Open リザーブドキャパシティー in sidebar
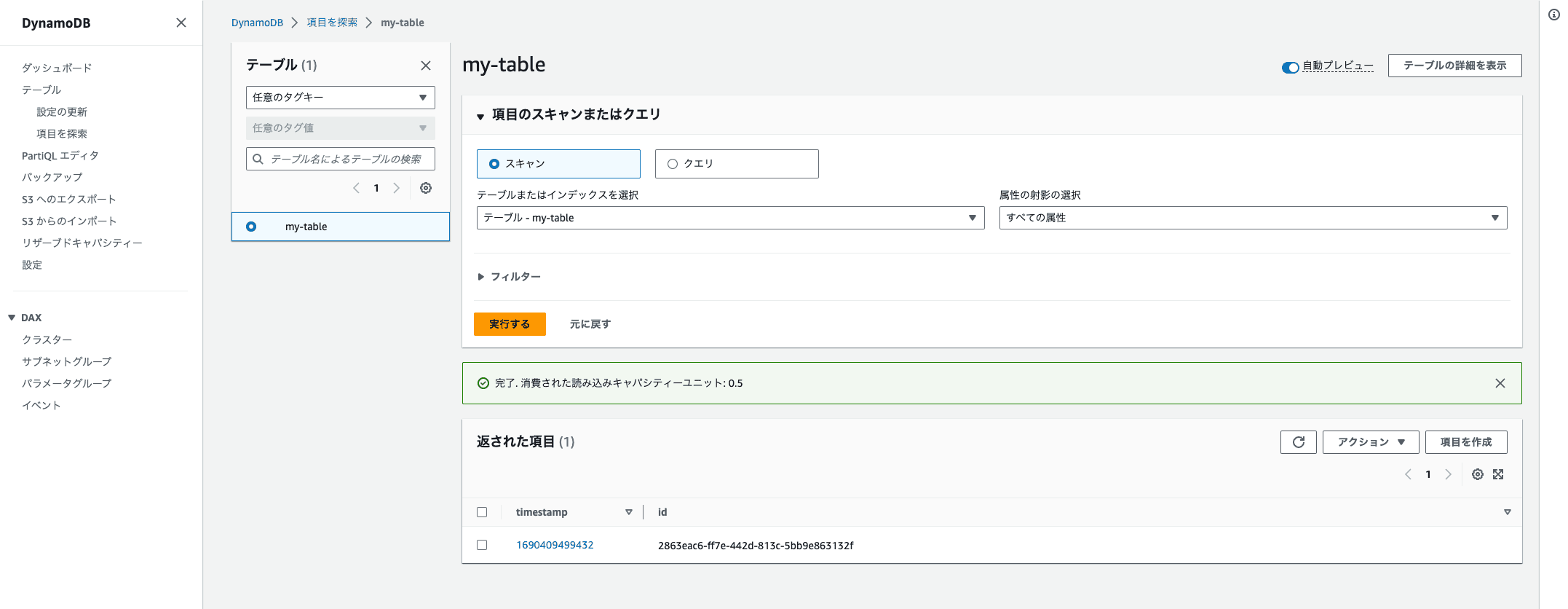Viewport: 1568px width, 609px height. coord(82,243)
